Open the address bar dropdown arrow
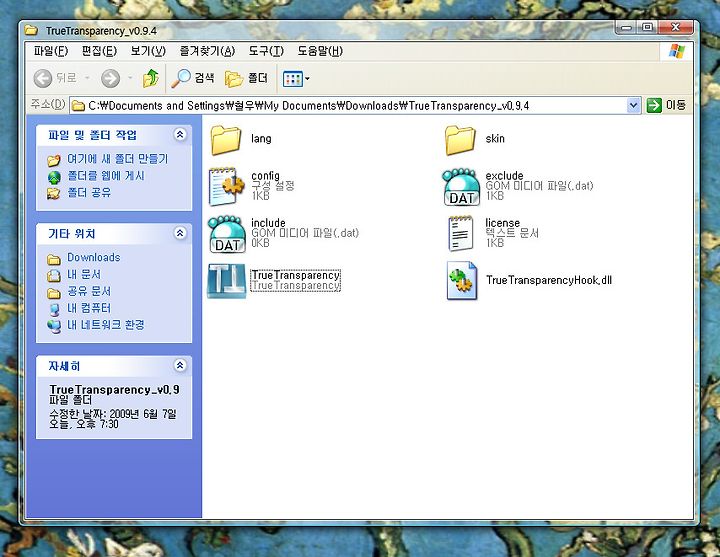720x557 pixels. [634, 106]
